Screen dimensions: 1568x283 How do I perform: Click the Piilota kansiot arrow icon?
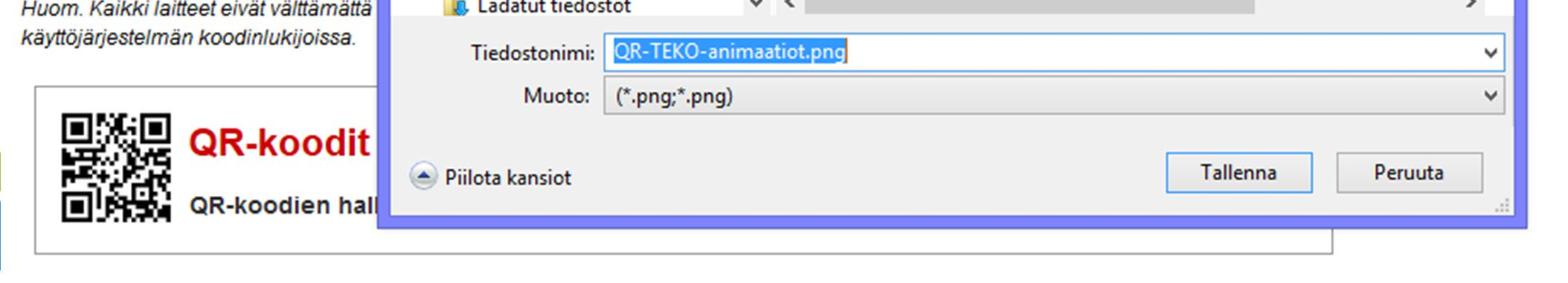(x=423, y=177)
